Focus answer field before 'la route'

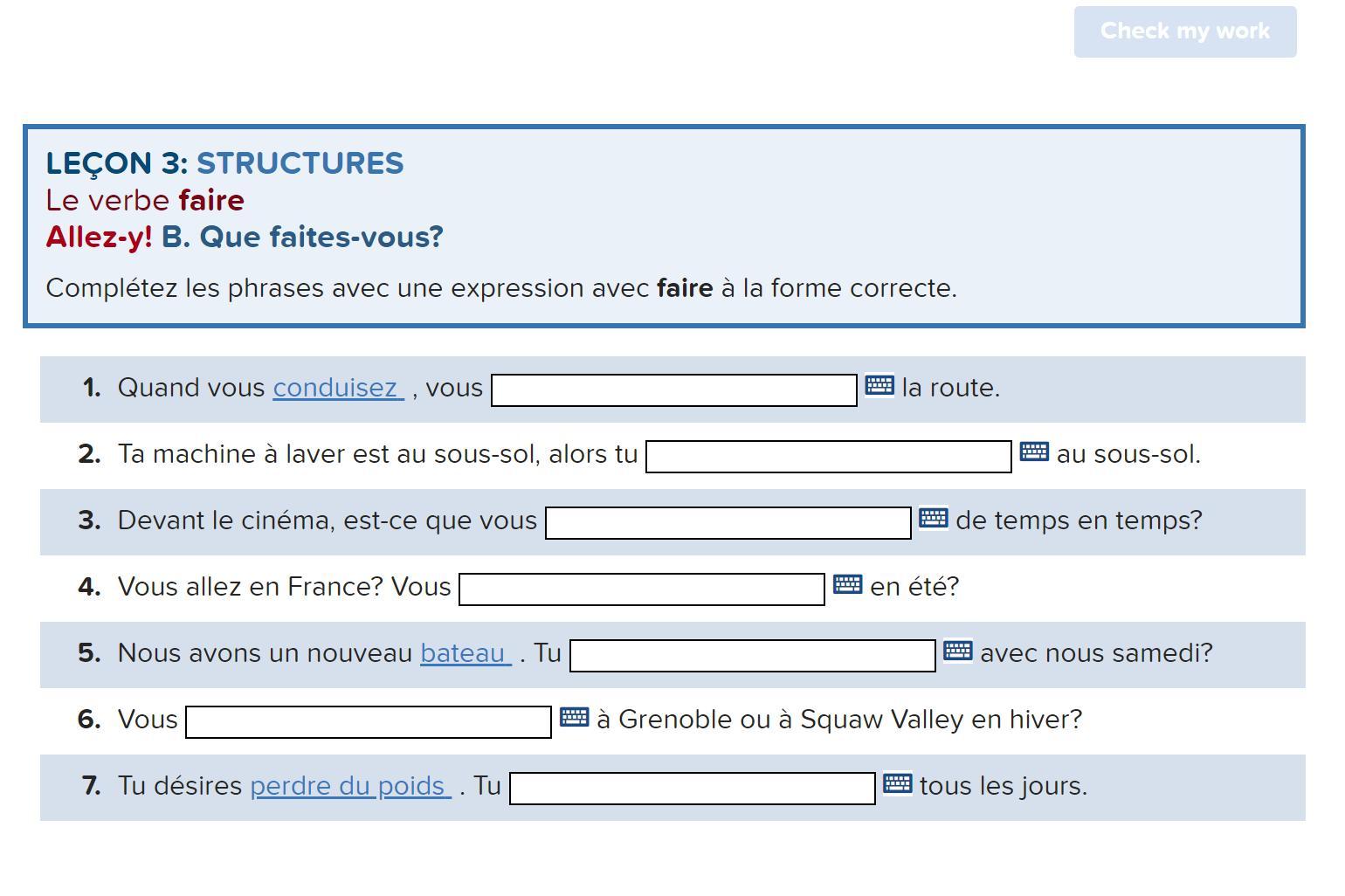673,390
